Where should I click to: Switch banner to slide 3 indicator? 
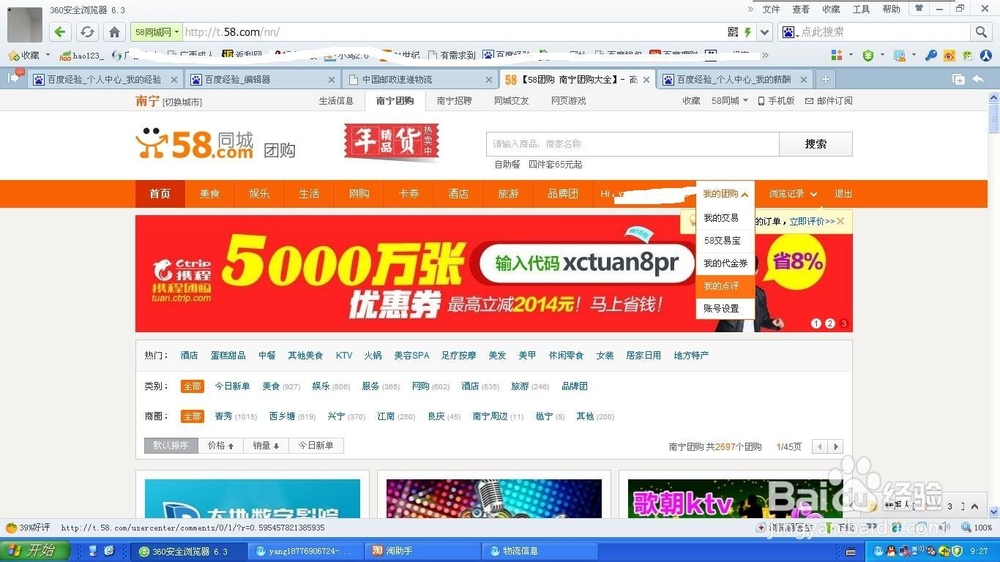tap(844, 323)
